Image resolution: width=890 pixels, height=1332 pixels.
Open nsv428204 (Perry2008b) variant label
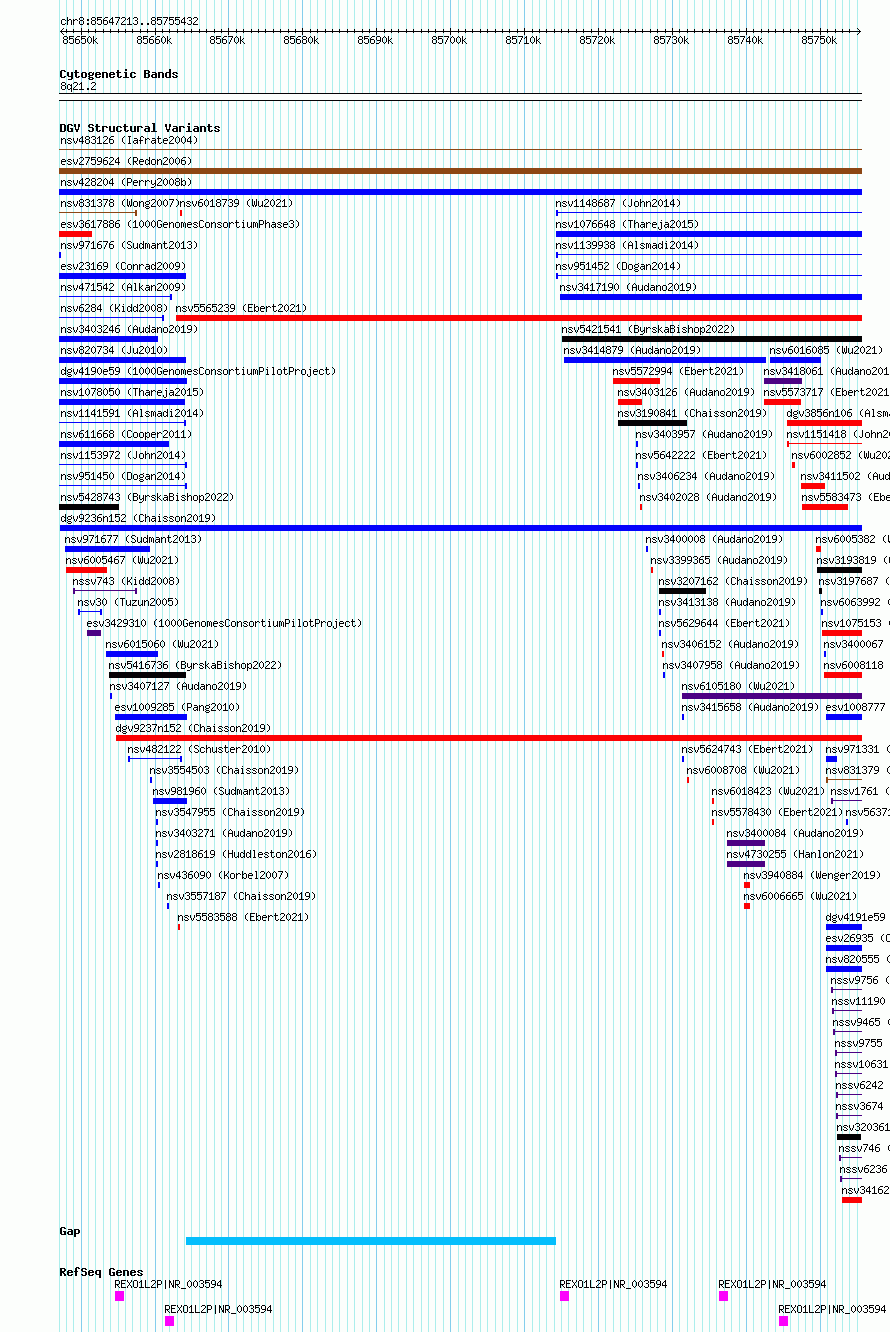(x=126, y=182)
